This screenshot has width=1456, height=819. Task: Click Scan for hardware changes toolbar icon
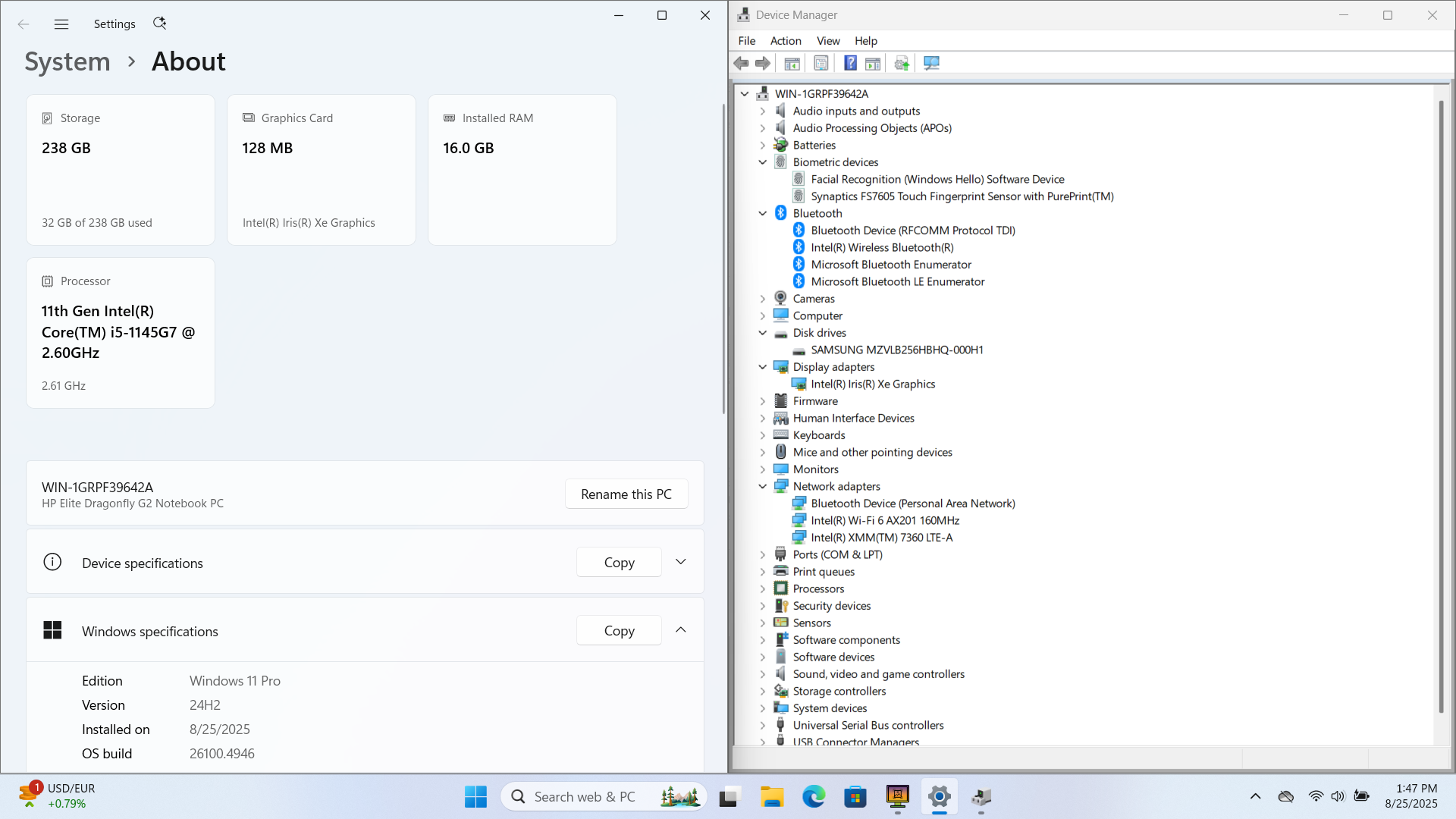902,64
